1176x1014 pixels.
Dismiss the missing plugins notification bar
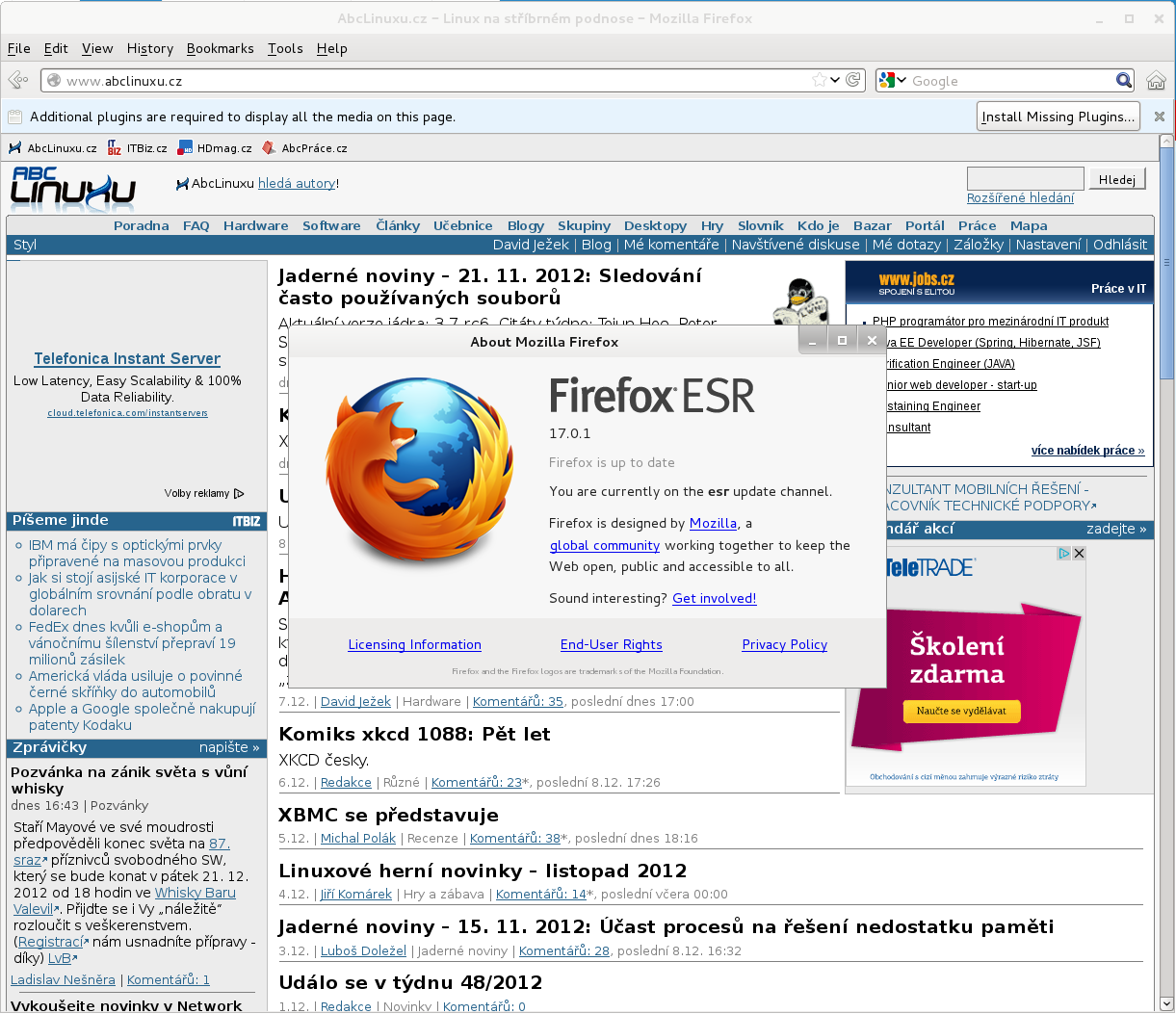pos(1160,117)
